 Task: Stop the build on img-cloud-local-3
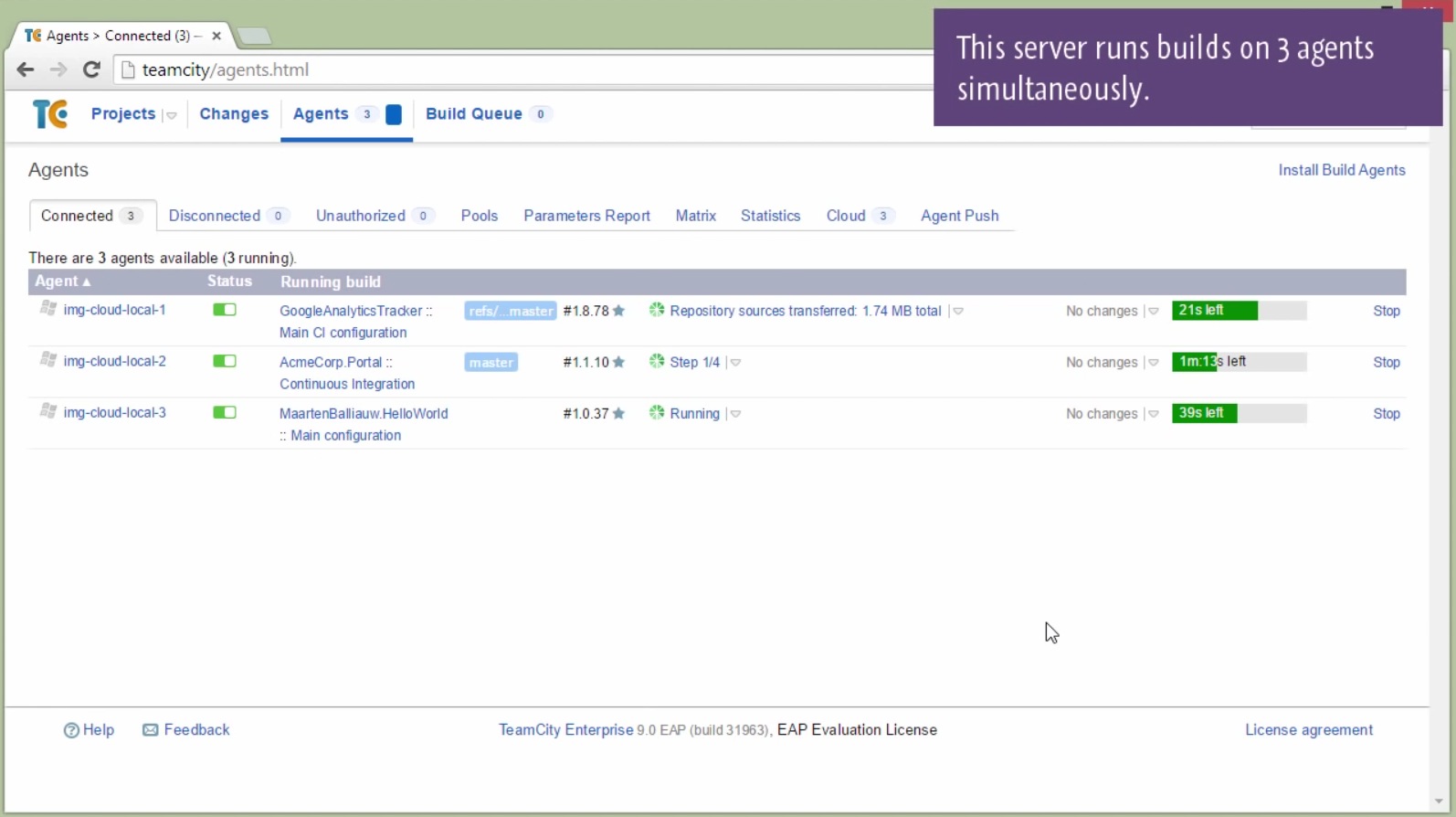1387,413
